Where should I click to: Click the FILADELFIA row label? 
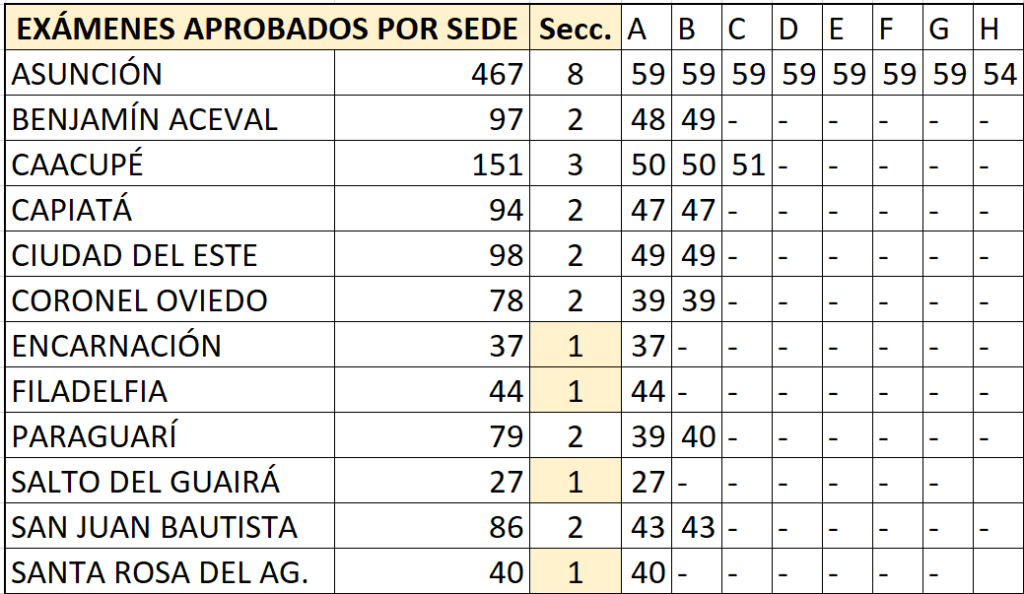coord(170,390)
